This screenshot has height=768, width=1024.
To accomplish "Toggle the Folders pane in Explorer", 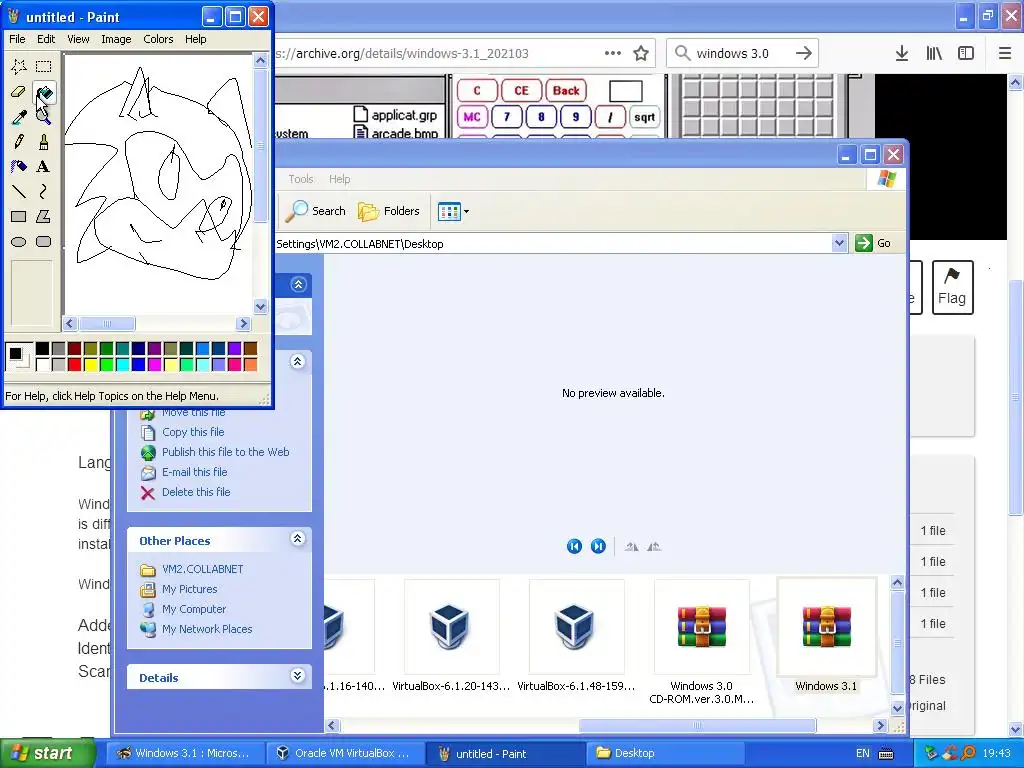I will tap(389, 211).
